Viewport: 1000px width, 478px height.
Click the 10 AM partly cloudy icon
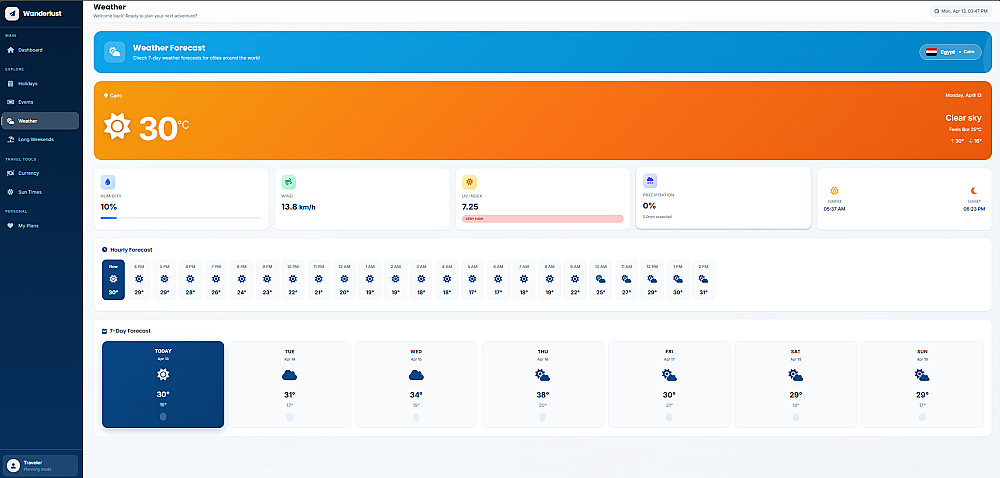click(x=601, y=279)
